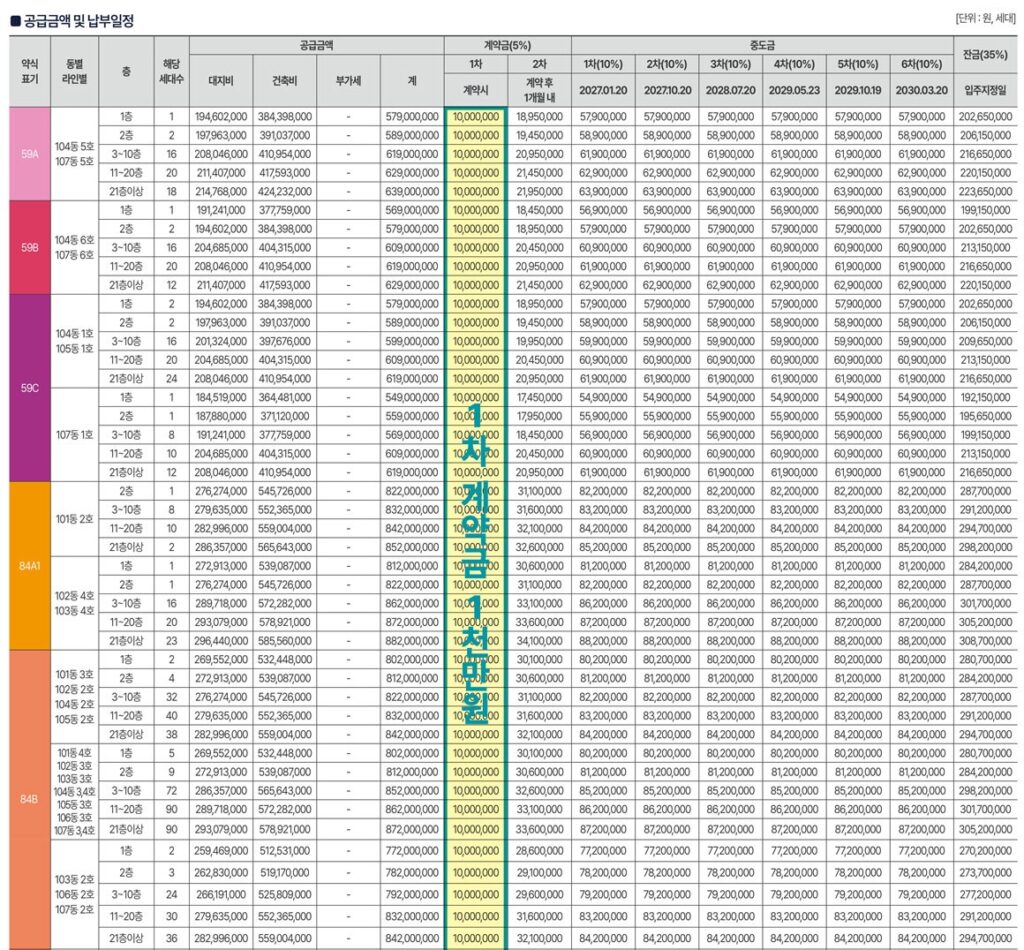Screen dimensions: 1024x950
Task: Click the total price 549,000,000
Action: [412, 398]
